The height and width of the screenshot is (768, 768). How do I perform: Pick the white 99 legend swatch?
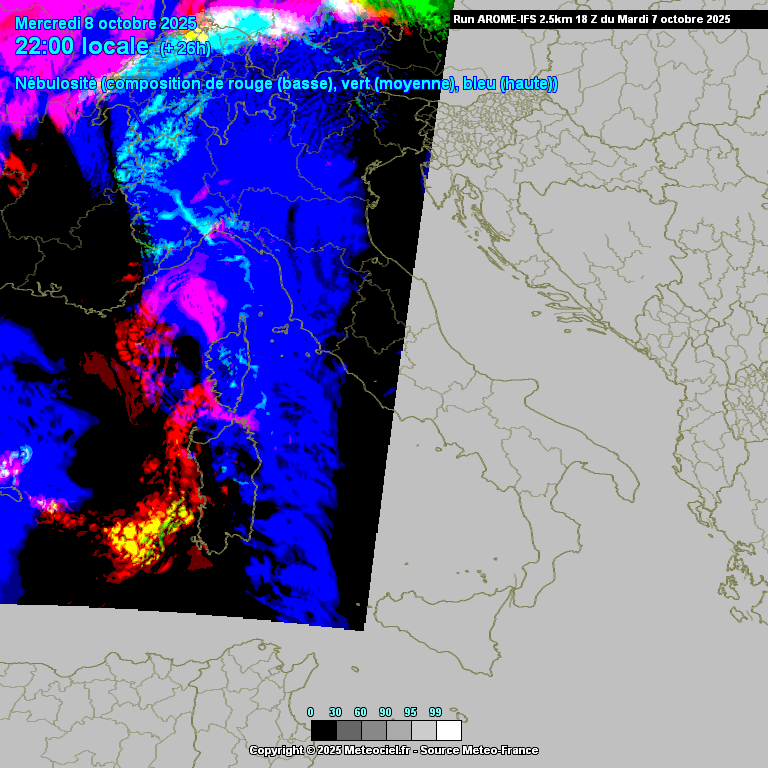point(448,730)
